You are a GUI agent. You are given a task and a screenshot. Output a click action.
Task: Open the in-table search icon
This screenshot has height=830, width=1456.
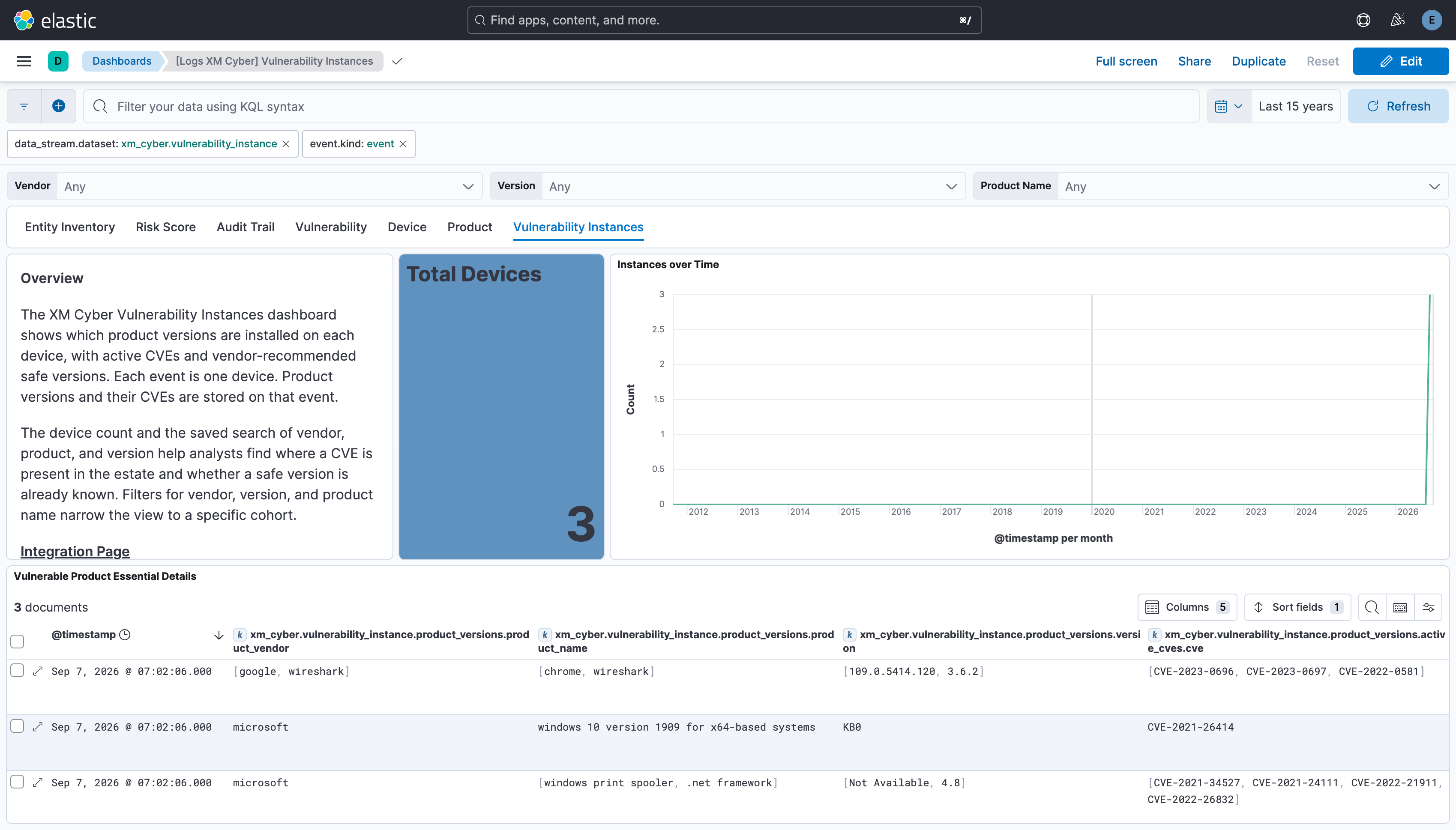(1372, 607)
